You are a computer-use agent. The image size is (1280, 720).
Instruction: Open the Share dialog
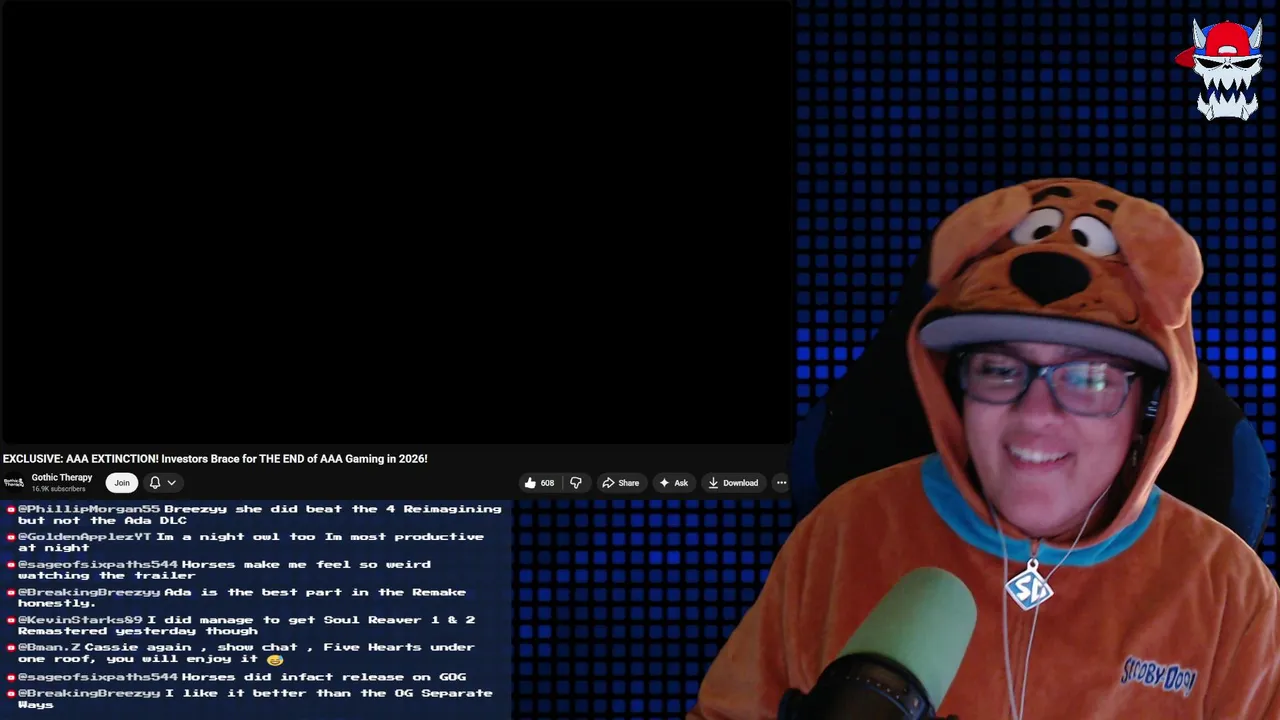620,483
